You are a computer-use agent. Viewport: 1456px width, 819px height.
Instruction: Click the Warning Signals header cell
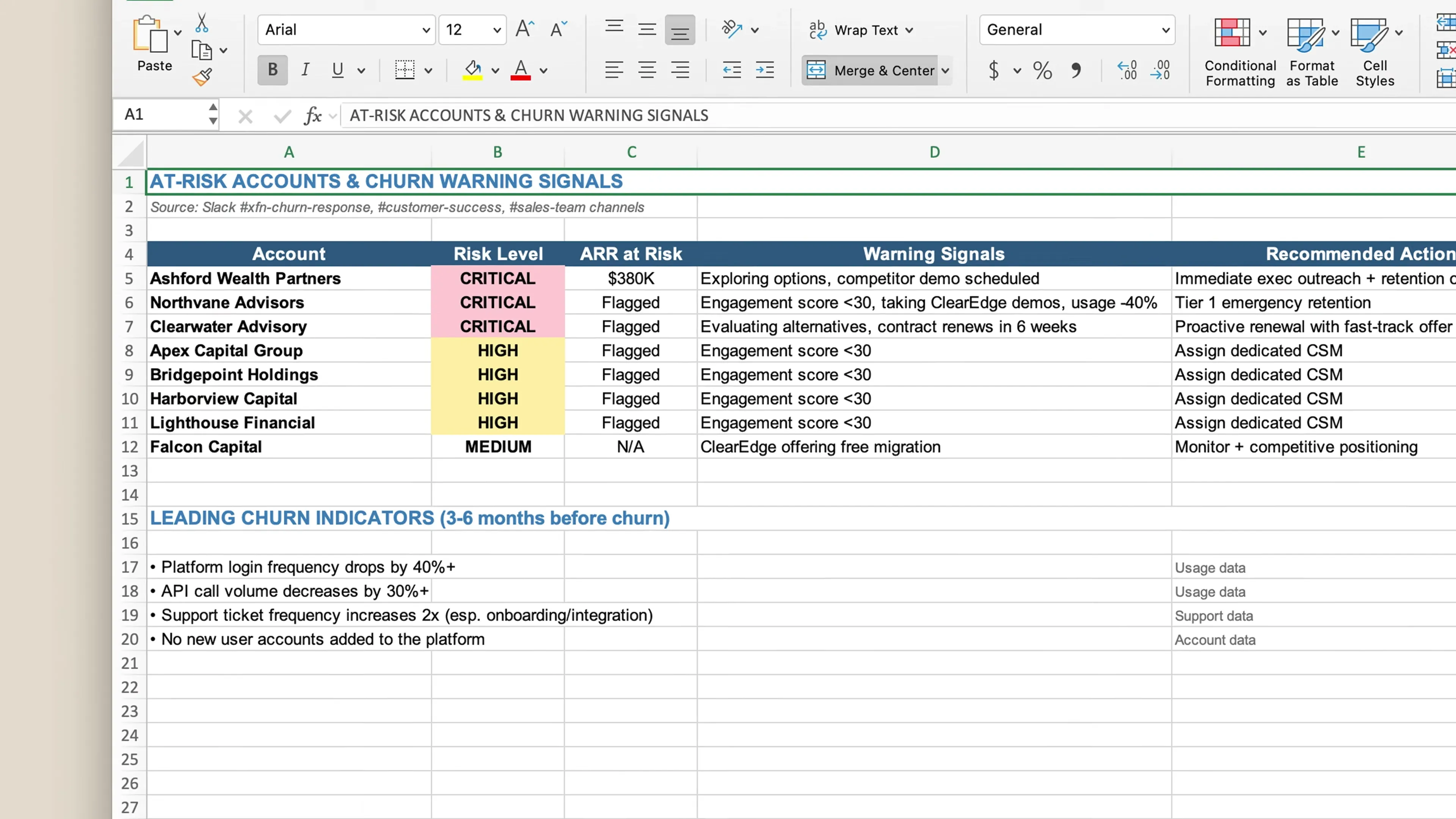(934, 254)
